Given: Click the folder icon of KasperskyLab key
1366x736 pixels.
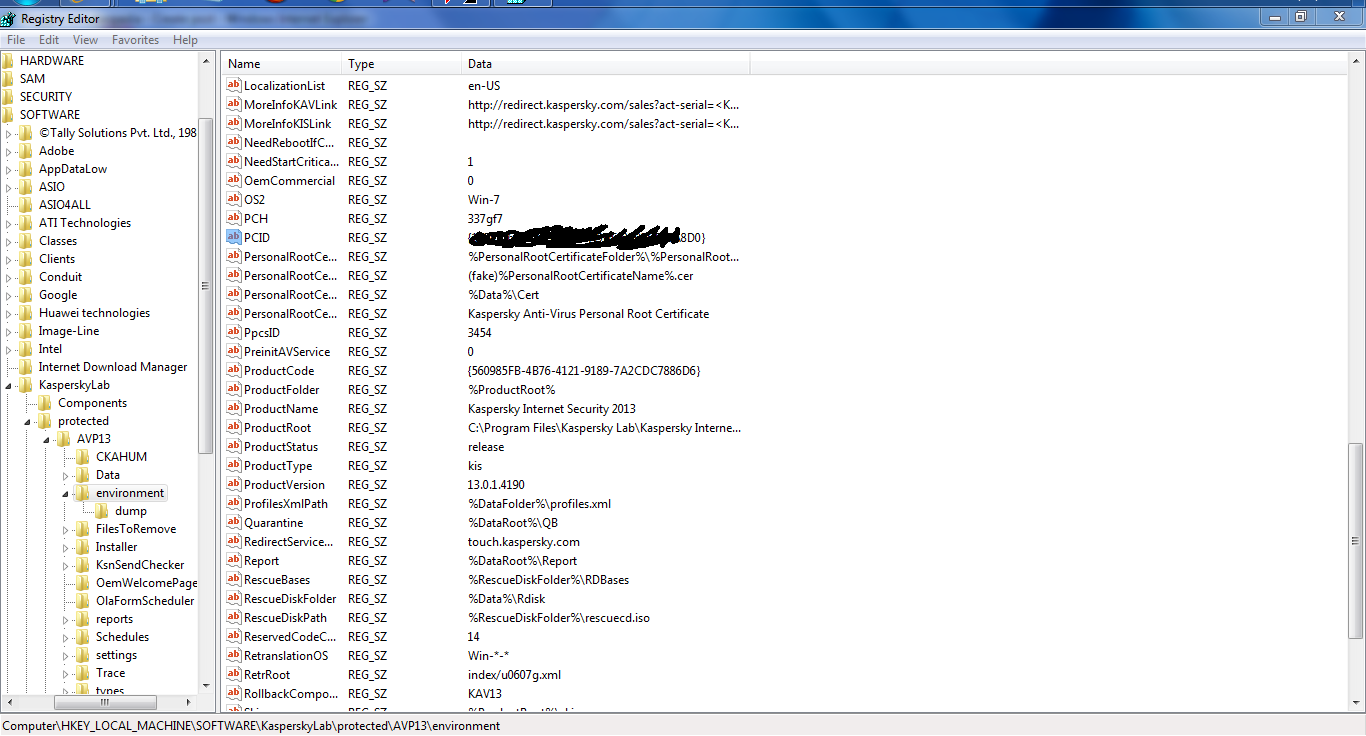Looking at the screenshot, I should pyautogui.click(x=26, y=384).
